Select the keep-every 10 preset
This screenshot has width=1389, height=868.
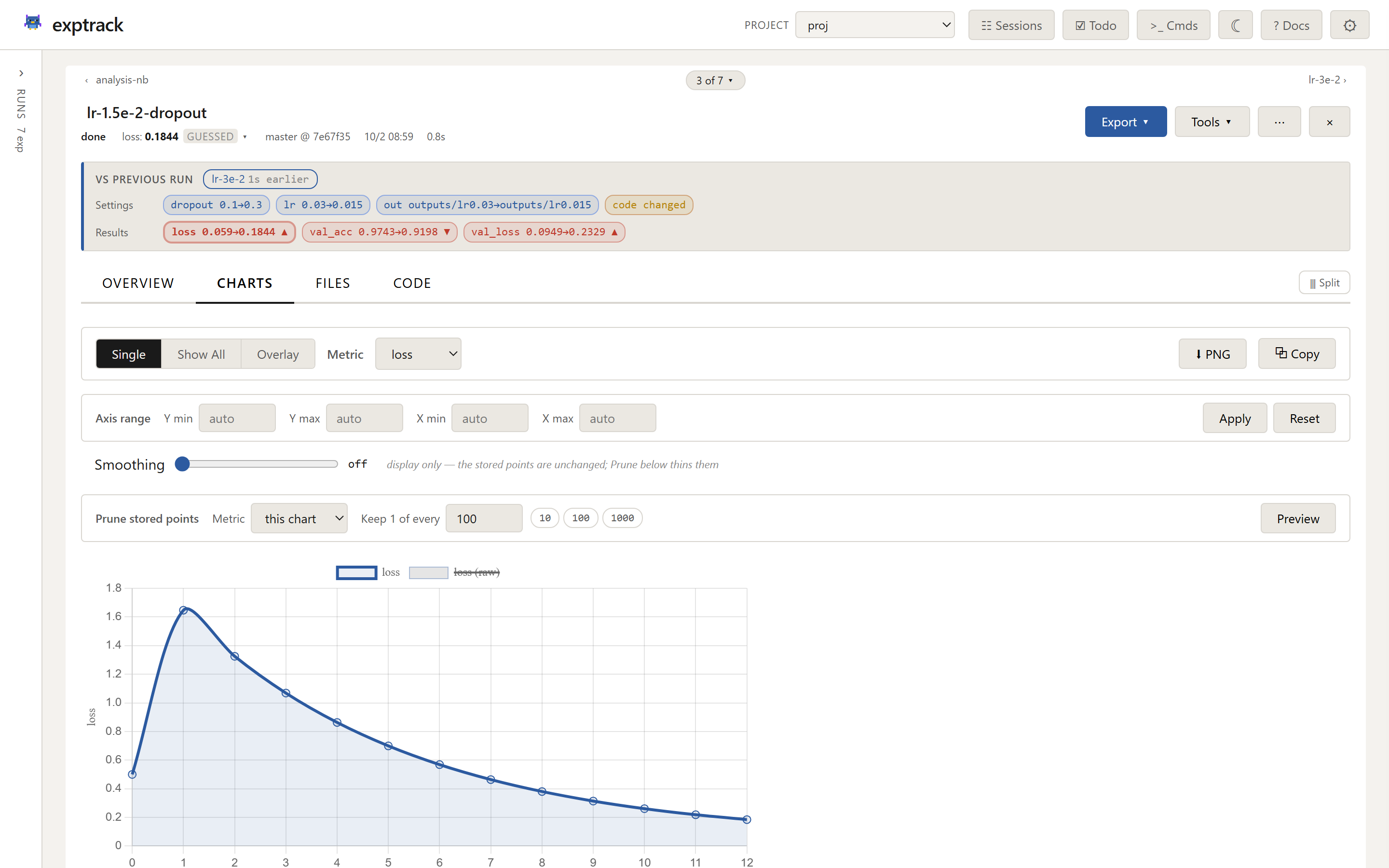coord(545,518)
